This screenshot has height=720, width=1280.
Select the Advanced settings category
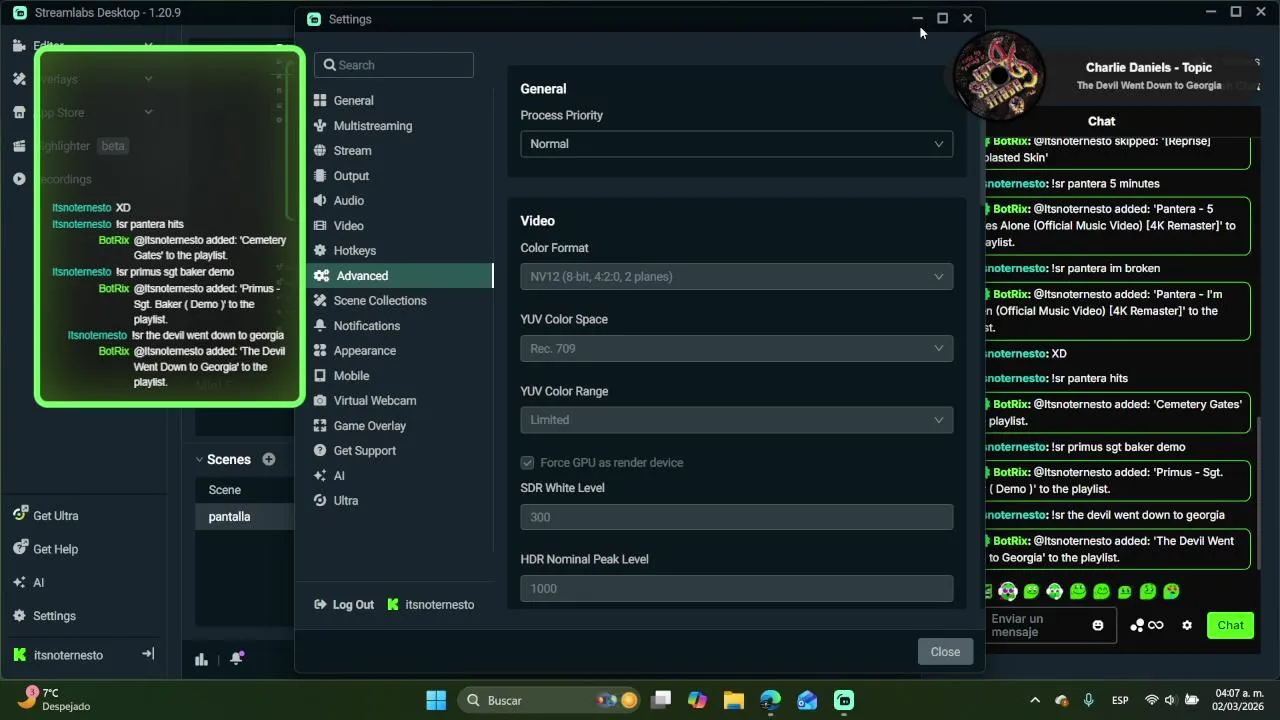[402, 276]
